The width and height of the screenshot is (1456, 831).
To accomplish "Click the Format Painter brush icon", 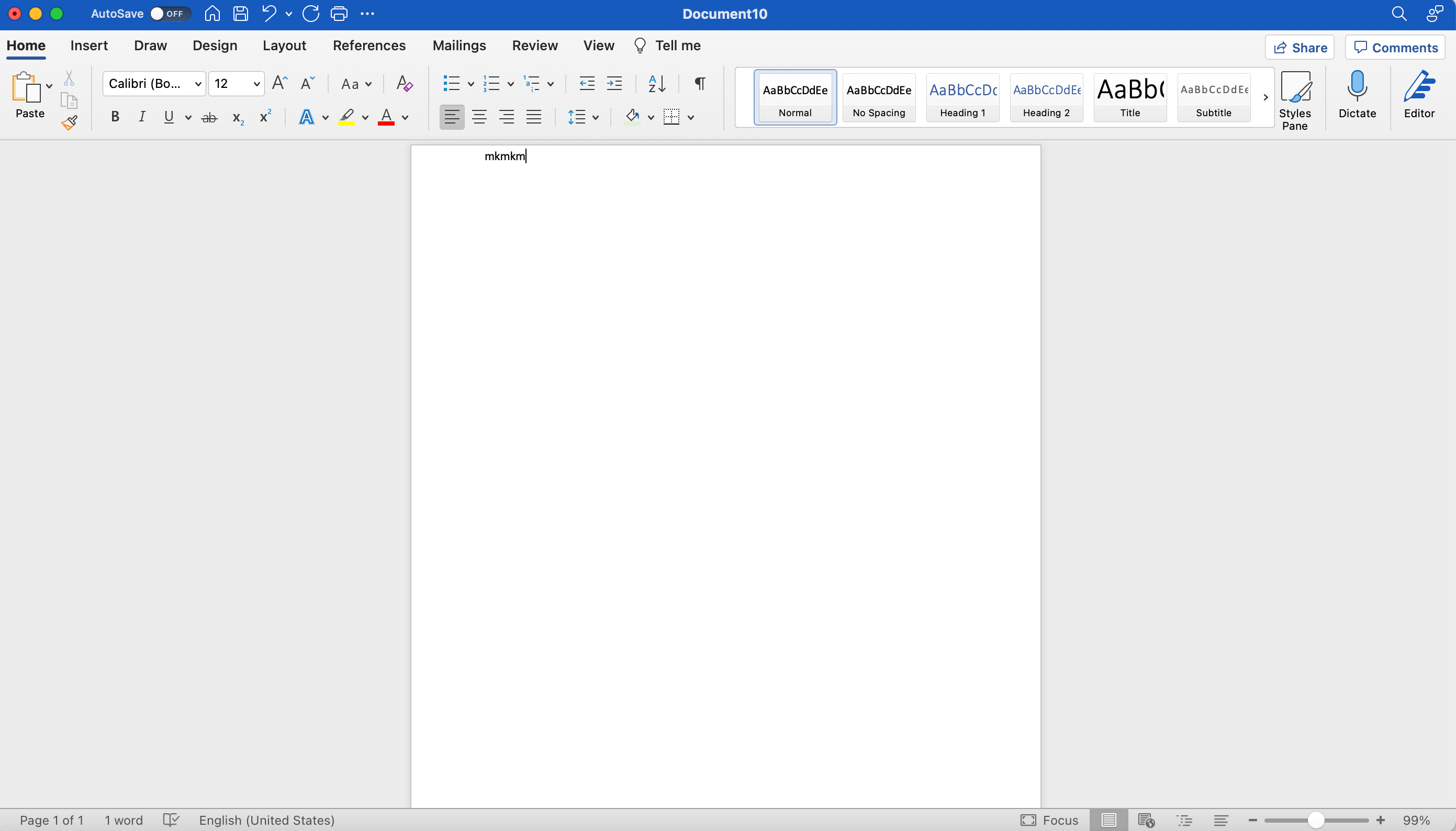I will tap(69, 122).
